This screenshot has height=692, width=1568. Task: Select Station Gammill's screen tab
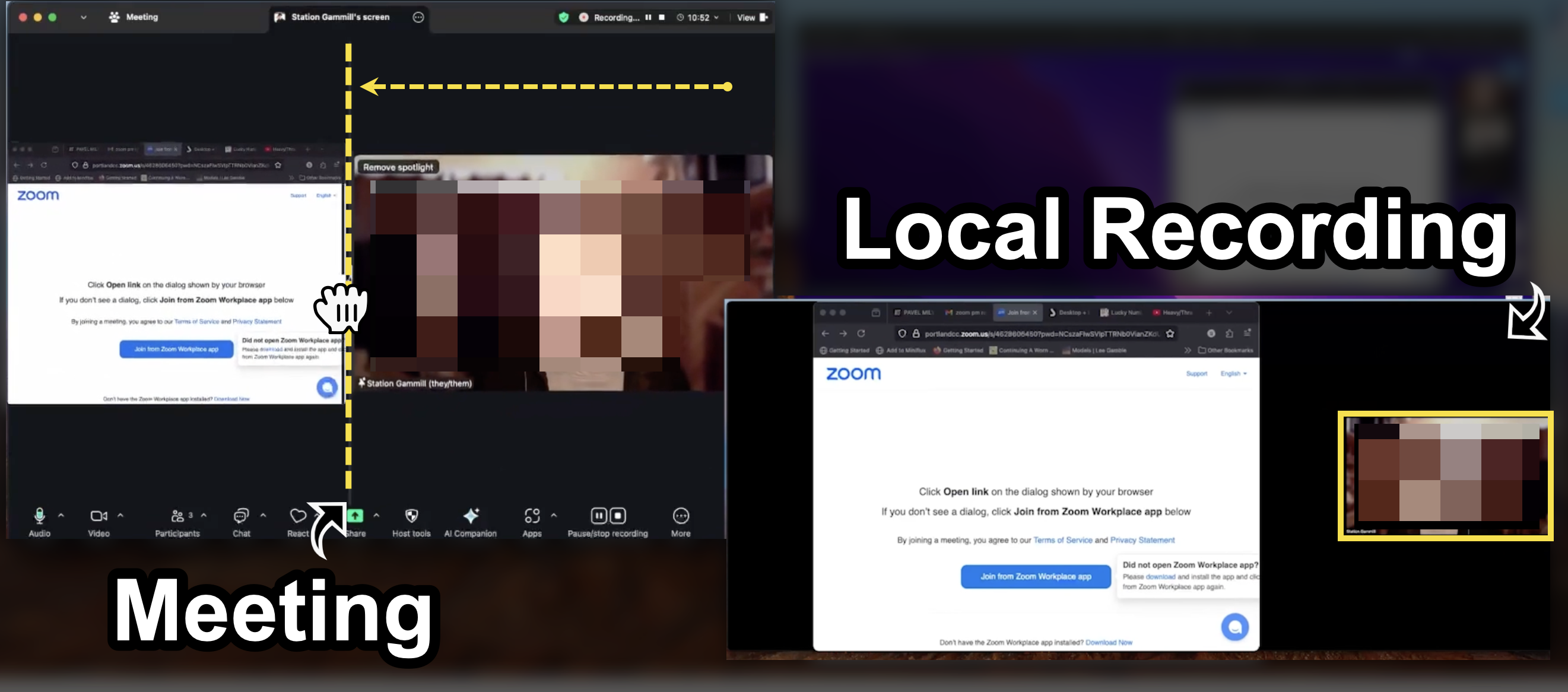click(x=339, y=17)
